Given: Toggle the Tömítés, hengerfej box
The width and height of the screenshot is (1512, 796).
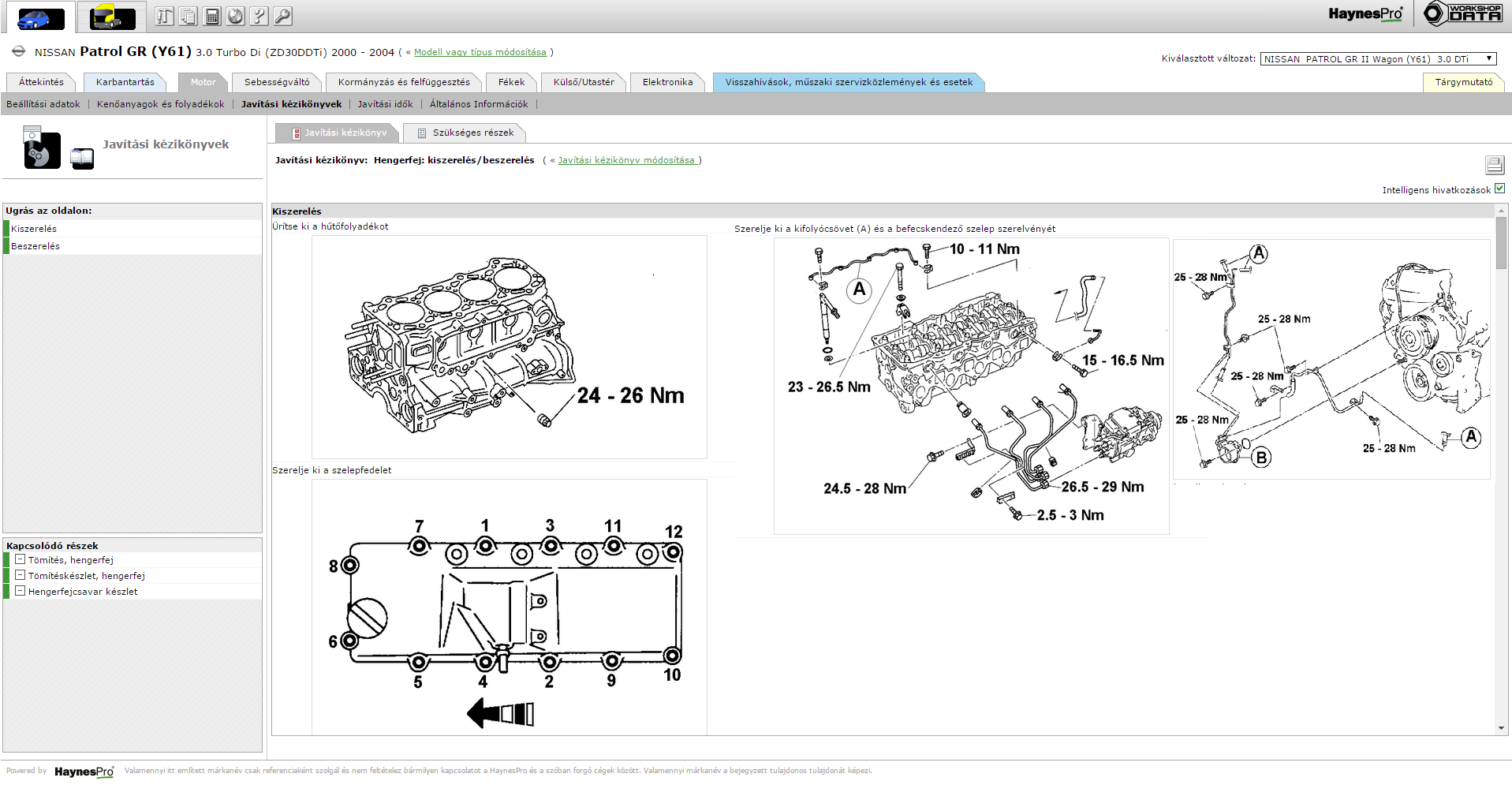Looking at the screenshot, I should tap(21, 559).
